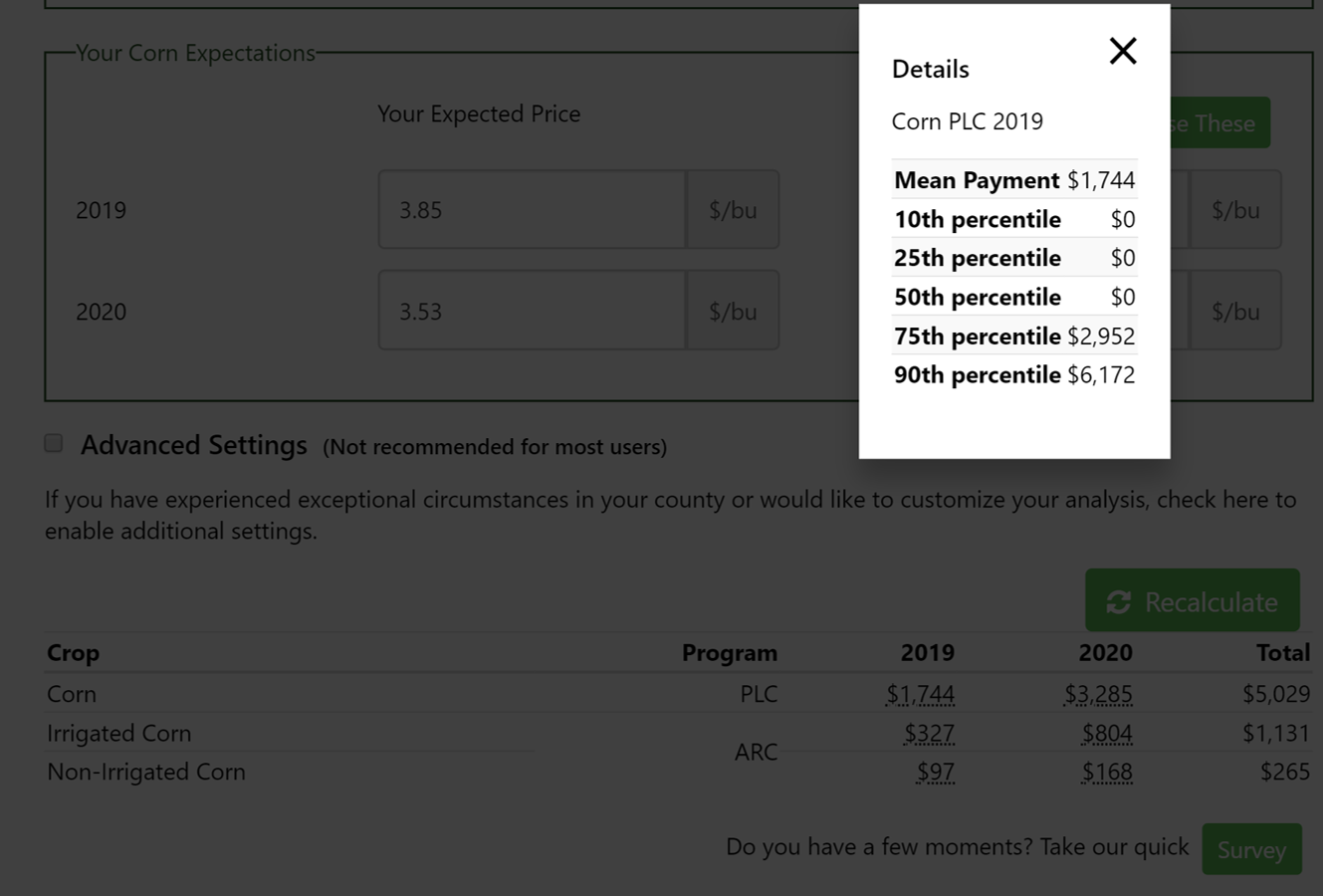Click the Mean Payment row in Details
Image resolution: width=1323 pixels, height=896 pixels.
(1014, 180)
